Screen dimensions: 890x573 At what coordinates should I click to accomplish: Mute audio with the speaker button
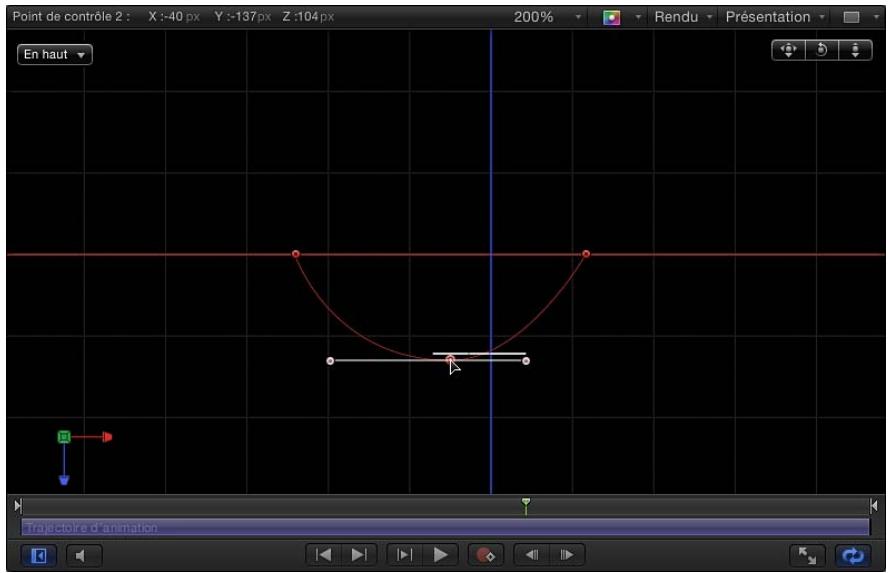(x=84, y=555)
